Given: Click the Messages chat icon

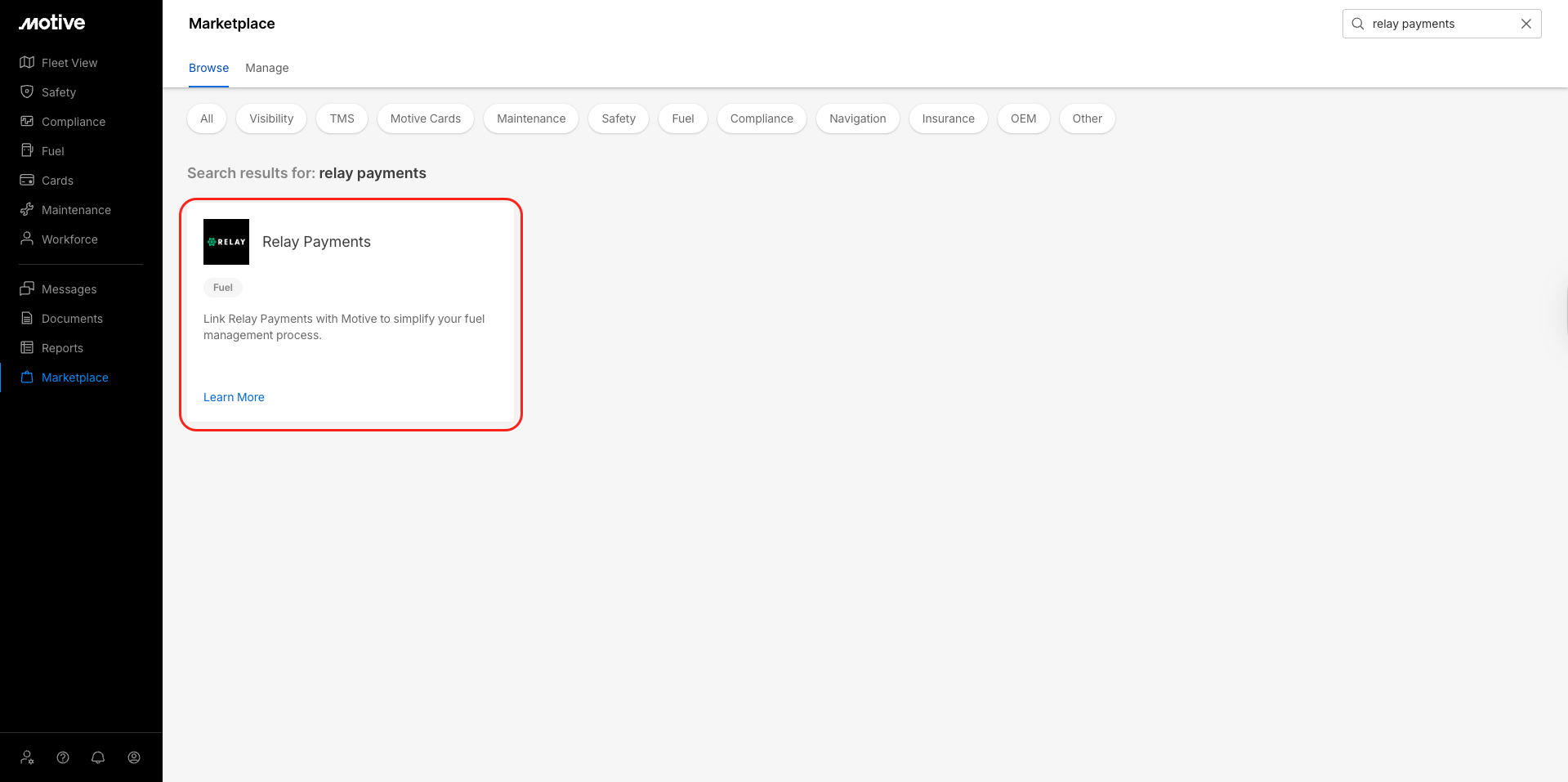Looking at the screenshot, I should pyautogui.click(x=27, y=289).
